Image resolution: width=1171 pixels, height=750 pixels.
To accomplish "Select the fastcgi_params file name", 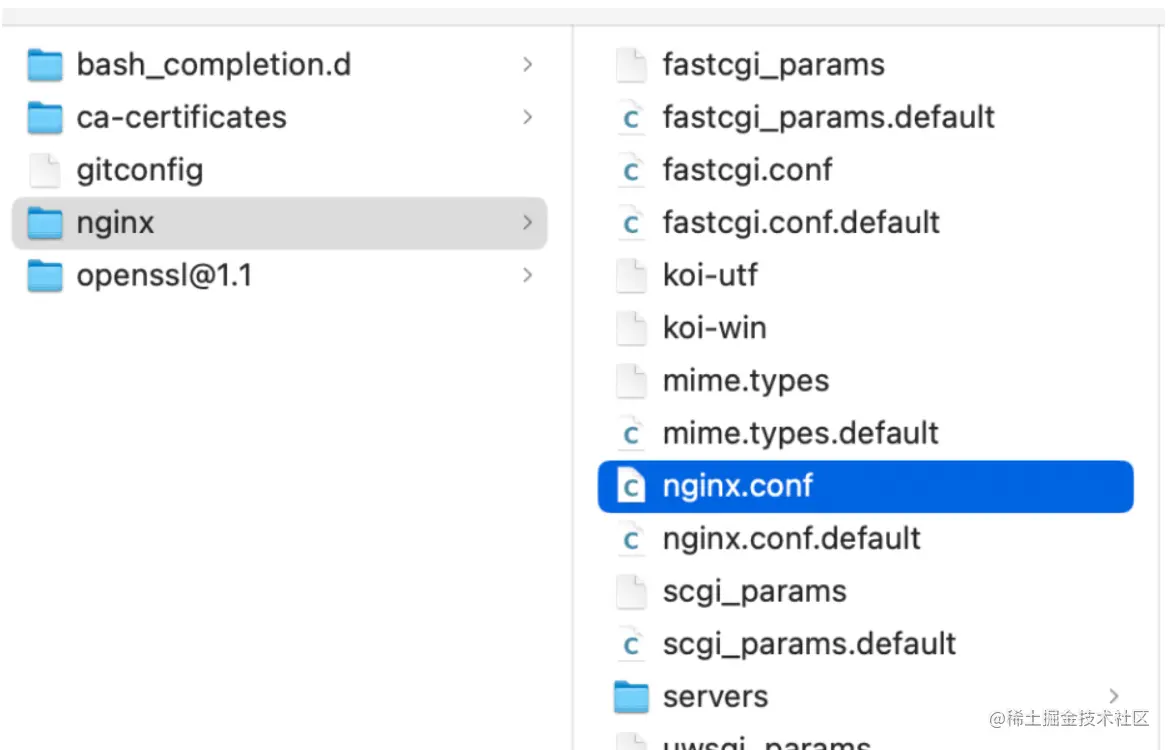I will click(x=773, y=65).
